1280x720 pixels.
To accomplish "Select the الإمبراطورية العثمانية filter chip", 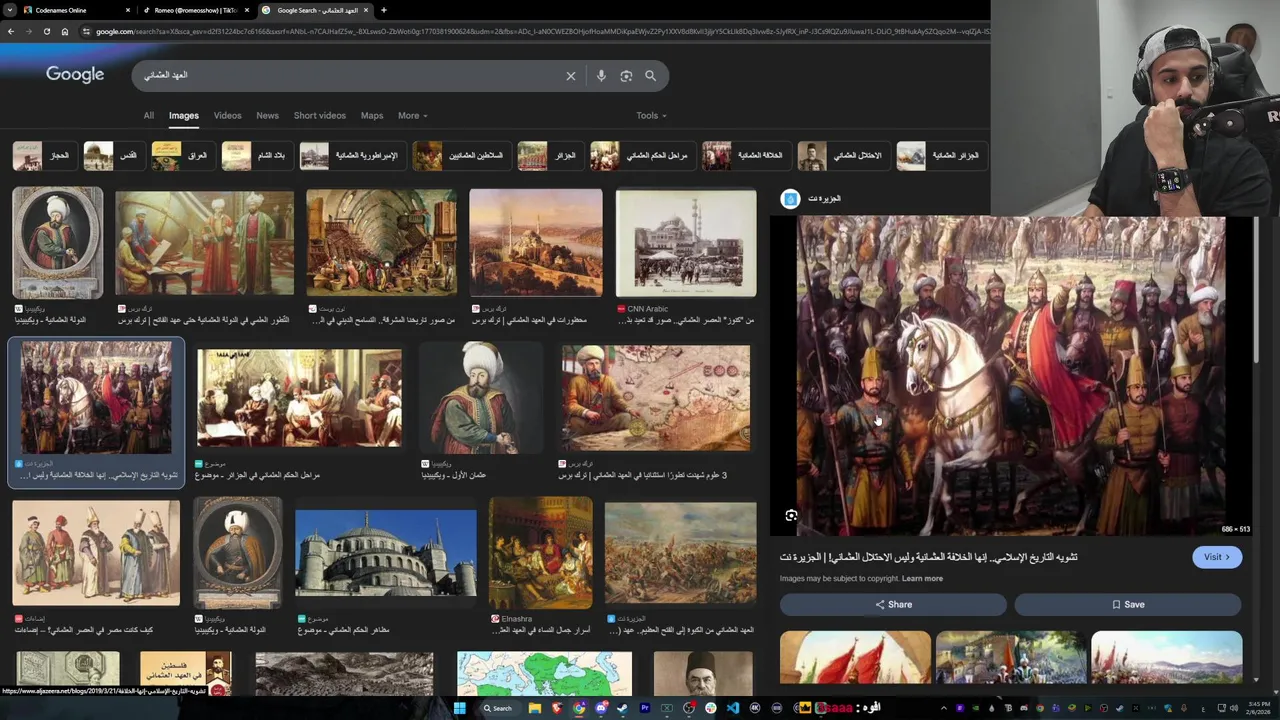I will (351, 156).
